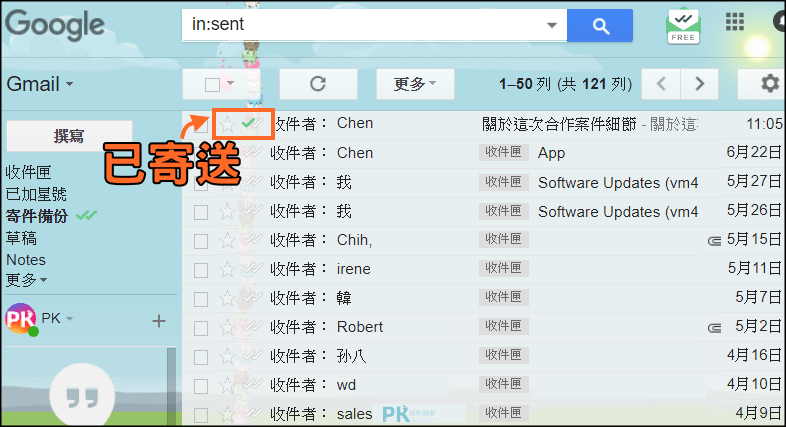Expand the search options dropdown arrow
This screenshot has width=786, height=427.
[552, 25]
